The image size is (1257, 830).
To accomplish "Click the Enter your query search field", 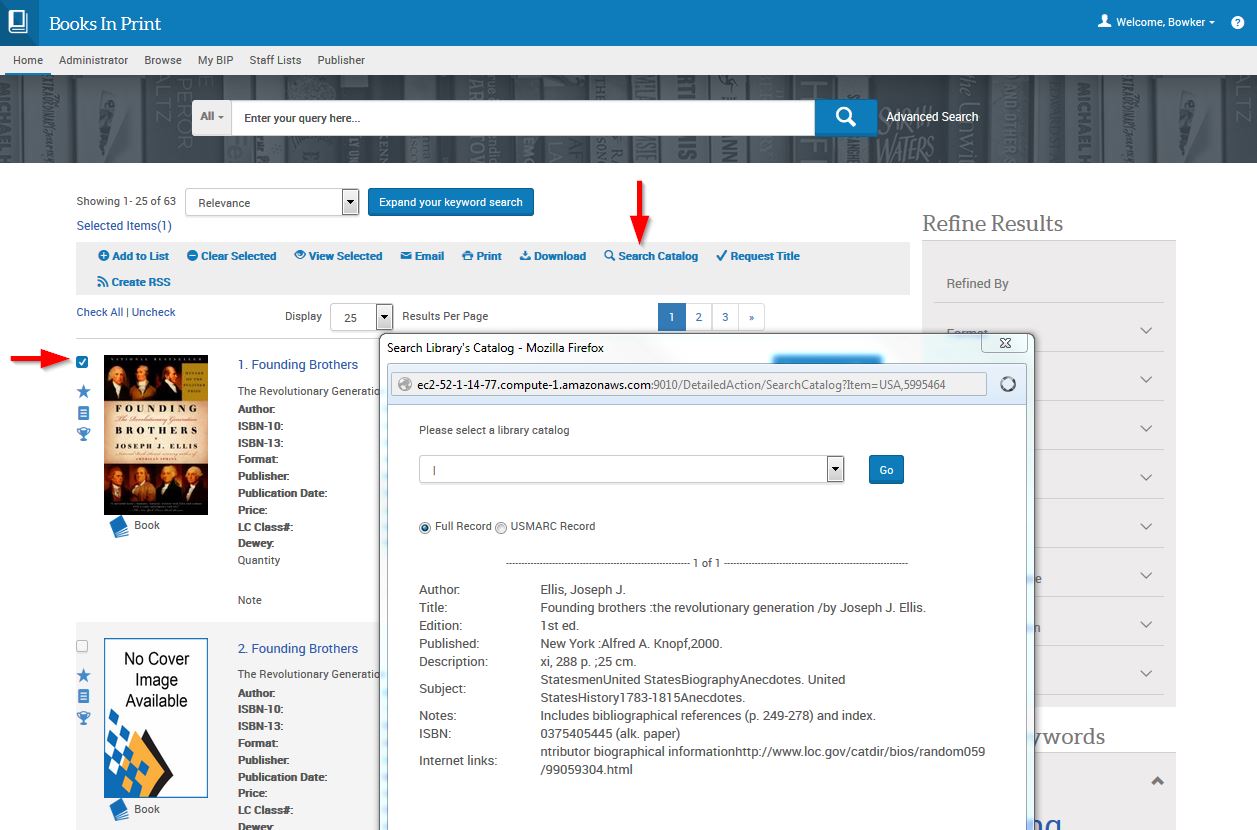I will pos(523,117).
